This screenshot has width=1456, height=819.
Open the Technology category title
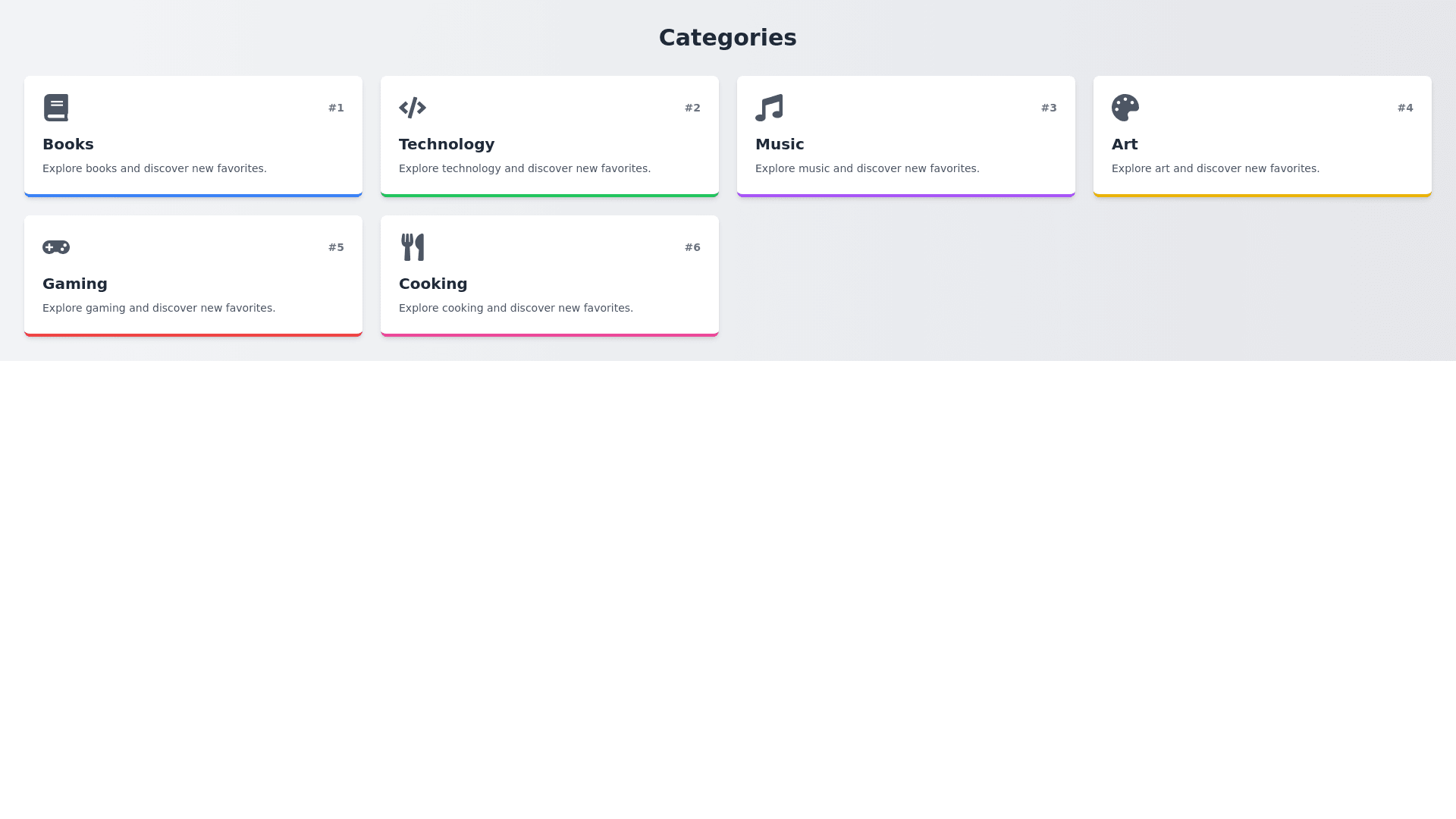point(447,144)
